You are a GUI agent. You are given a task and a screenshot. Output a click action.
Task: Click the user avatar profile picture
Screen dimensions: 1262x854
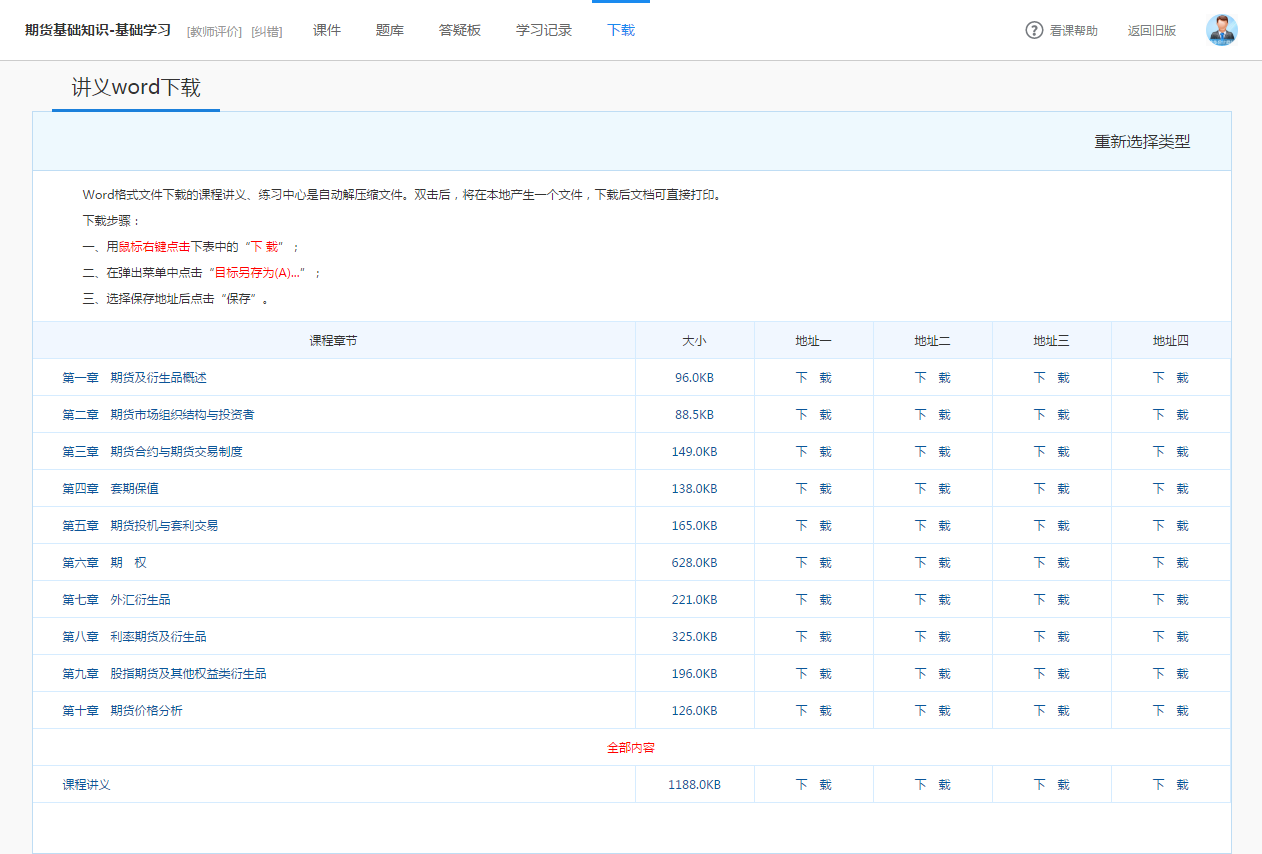pos(1221,30)
